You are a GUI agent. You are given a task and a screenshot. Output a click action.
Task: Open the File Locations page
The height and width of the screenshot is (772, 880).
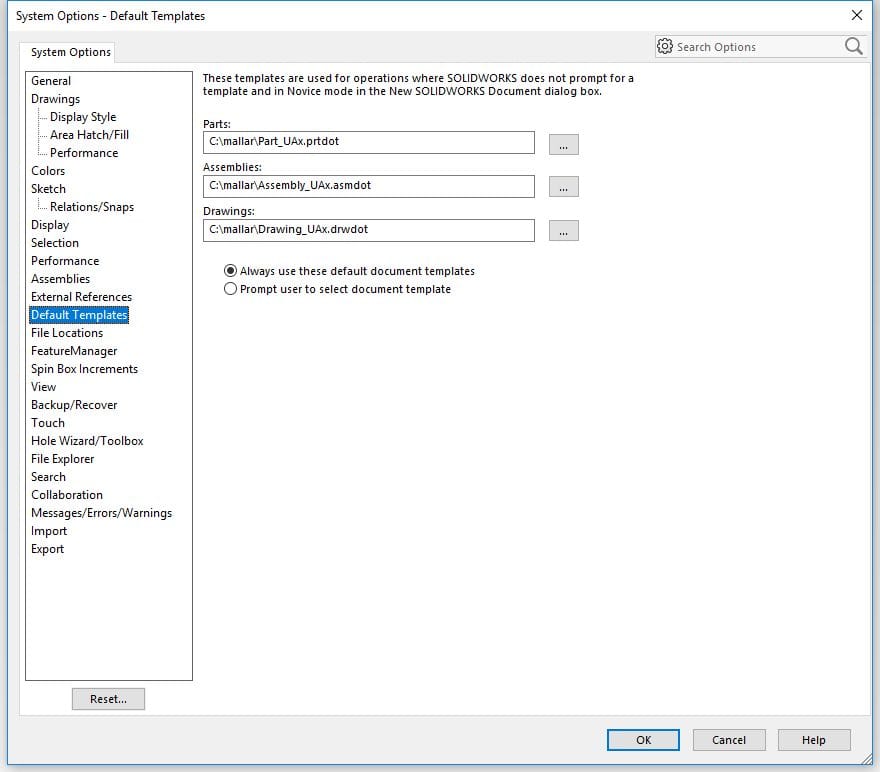pyautogui.click(x=66, y=333)
